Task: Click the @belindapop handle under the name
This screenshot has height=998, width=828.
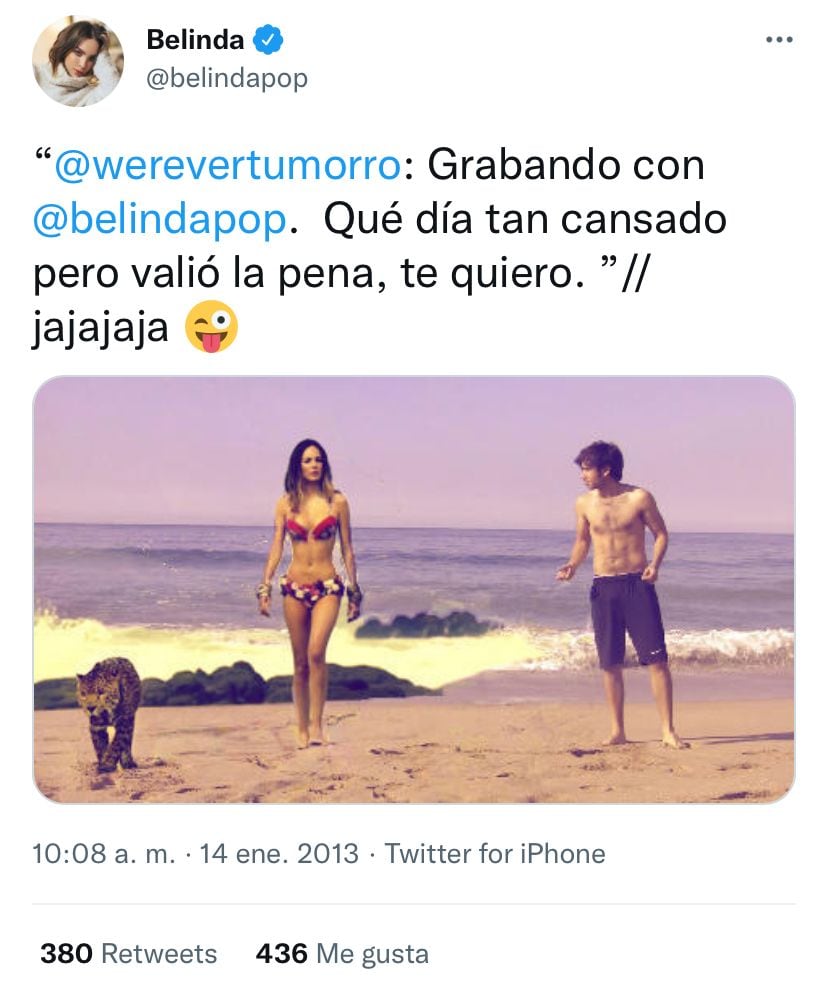Action: [227, 79]
